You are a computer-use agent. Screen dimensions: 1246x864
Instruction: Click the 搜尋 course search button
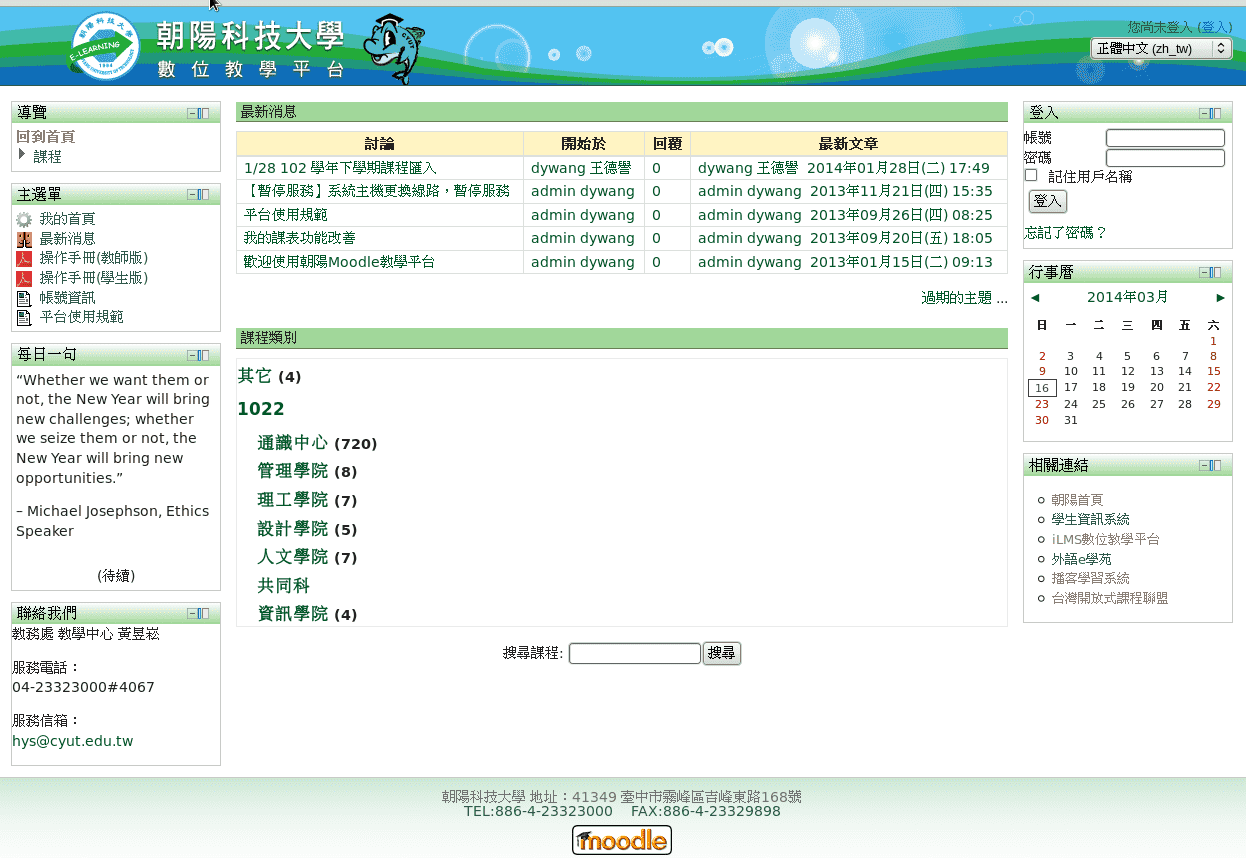722,653
